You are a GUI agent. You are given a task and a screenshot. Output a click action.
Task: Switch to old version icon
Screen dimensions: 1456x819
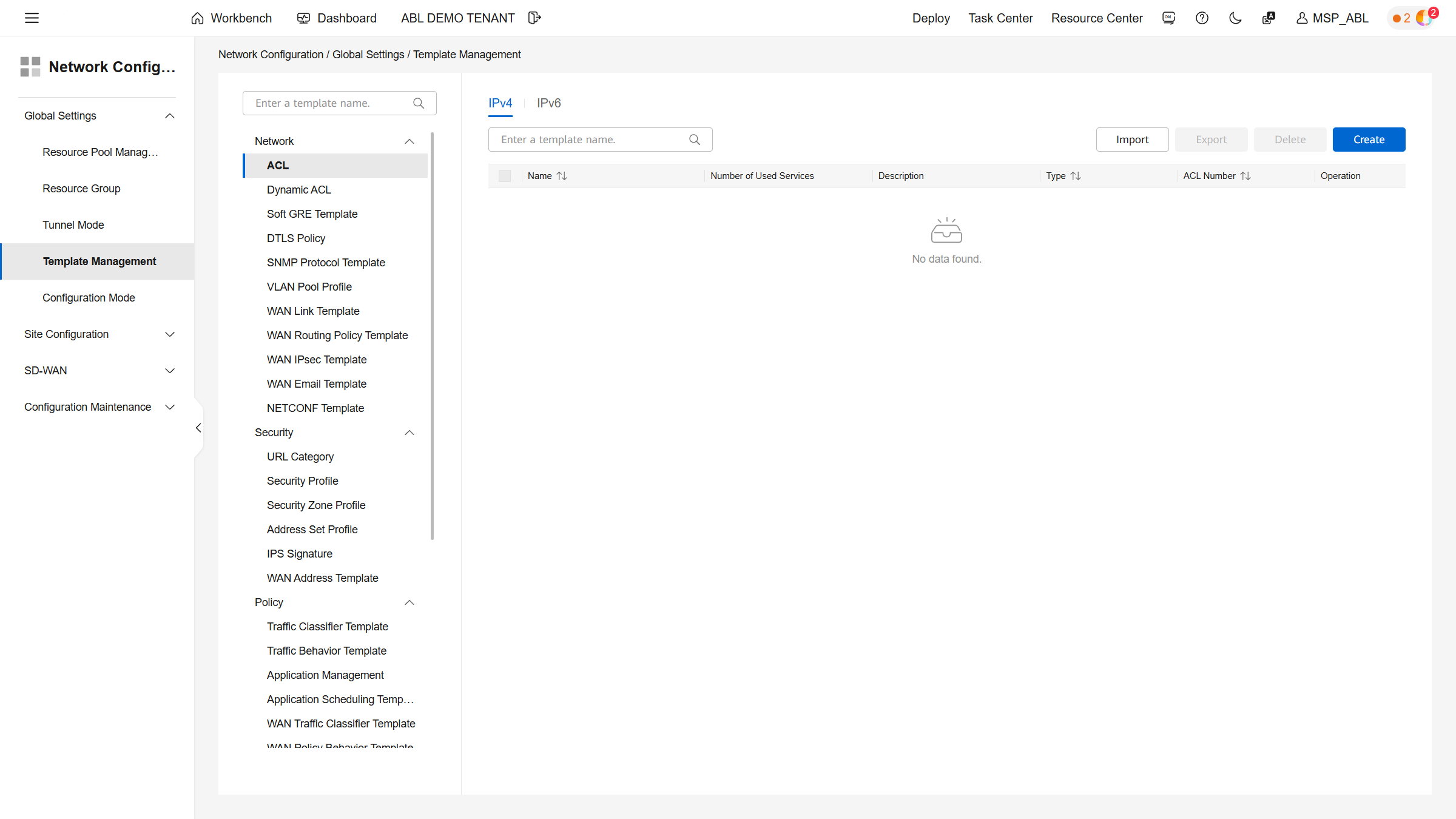pyautogui.click(x=1168, y=18)
